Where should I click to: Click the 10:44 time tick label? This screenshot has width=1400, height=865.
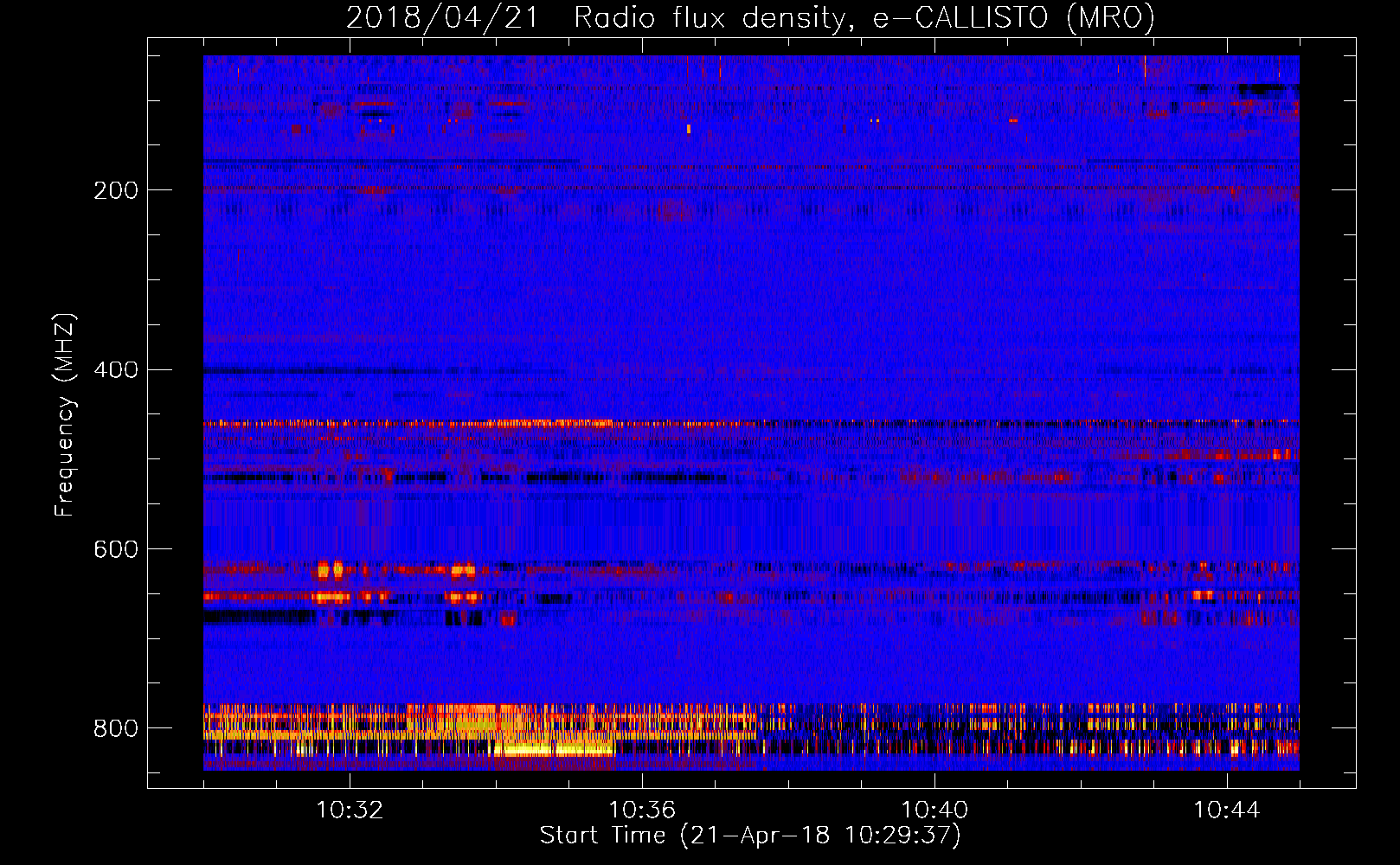[x=1227, y=811]
